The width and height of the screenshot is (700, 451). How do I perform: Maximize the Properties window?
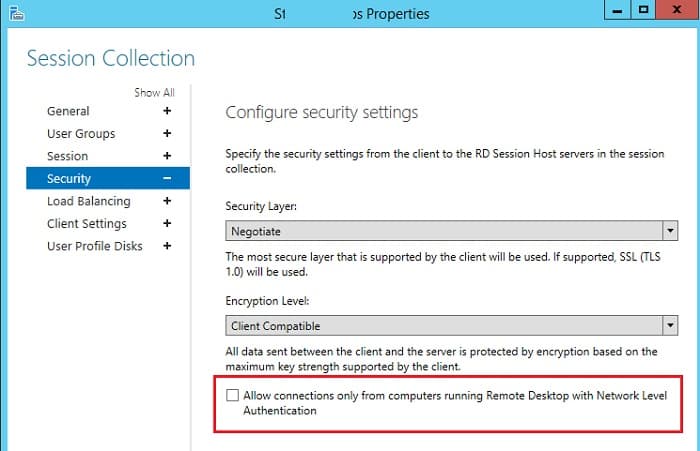tap(643, 9)
